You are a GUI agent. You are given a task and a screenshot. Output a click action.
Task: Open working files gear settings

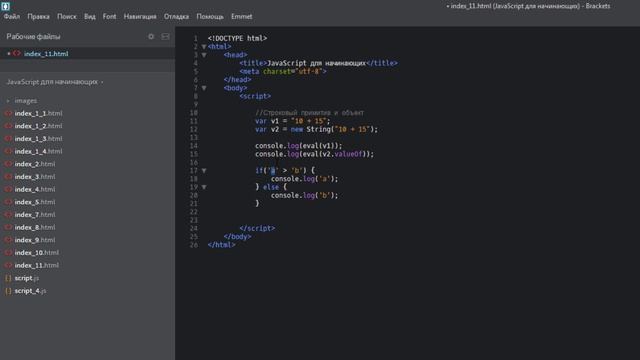tap(151, 36)
